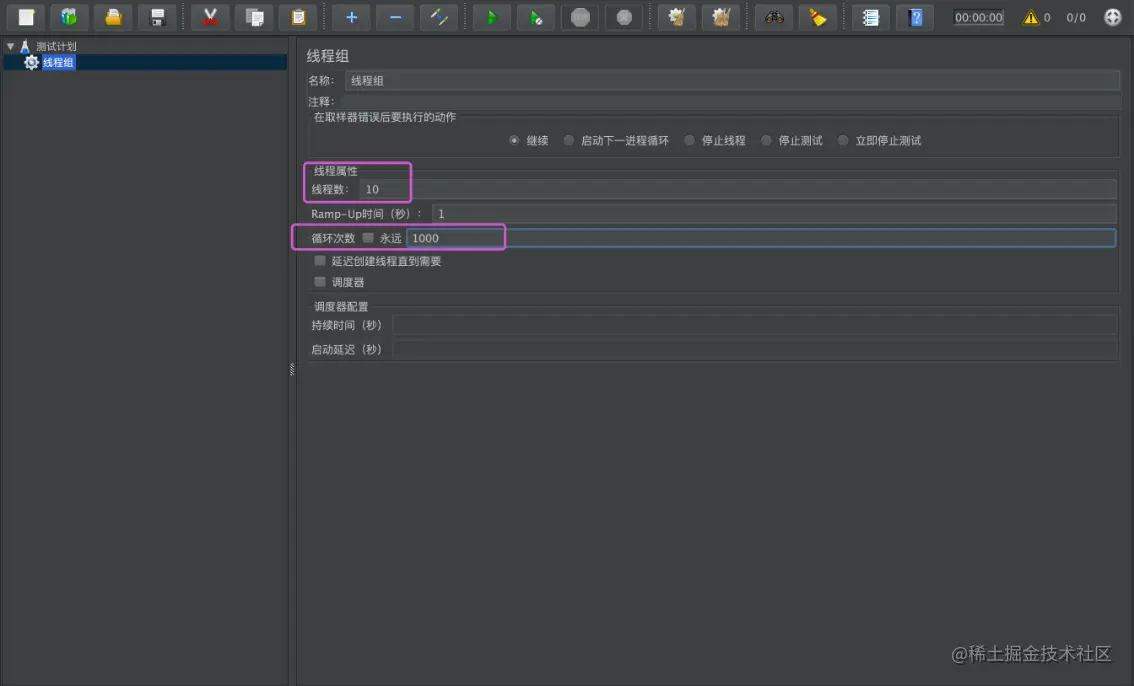1134x686 pixels.
Task: Open the Function Helper dialog icon
Action: pos(871,17)
